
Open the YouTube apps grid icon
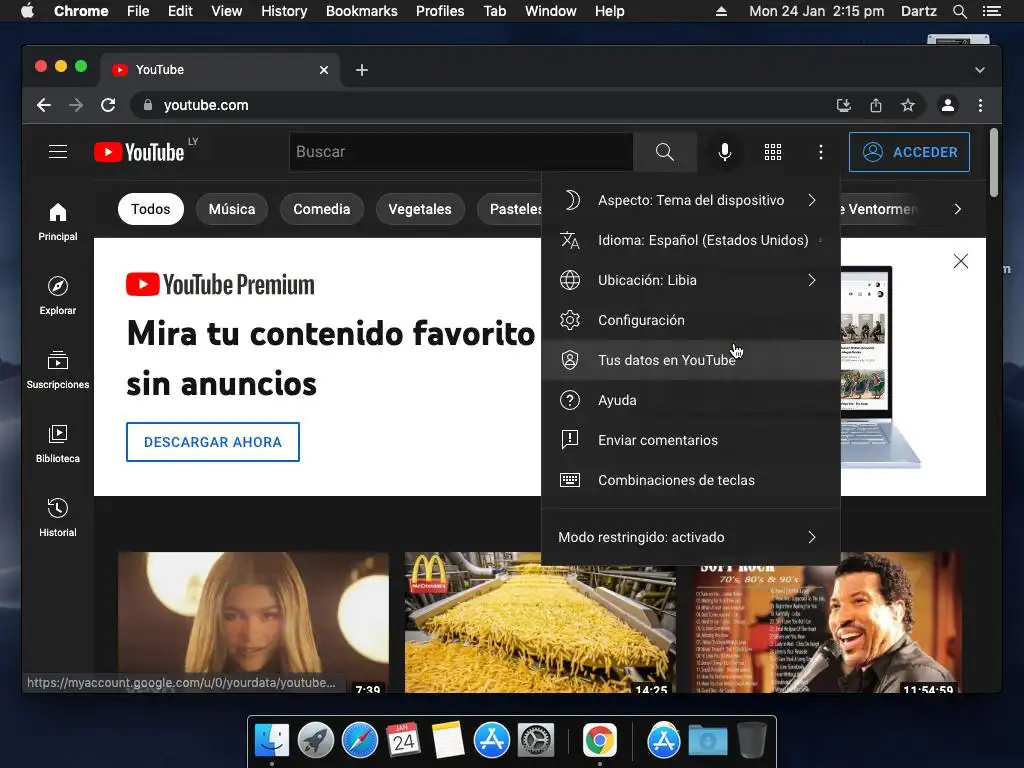click(773, 152)
